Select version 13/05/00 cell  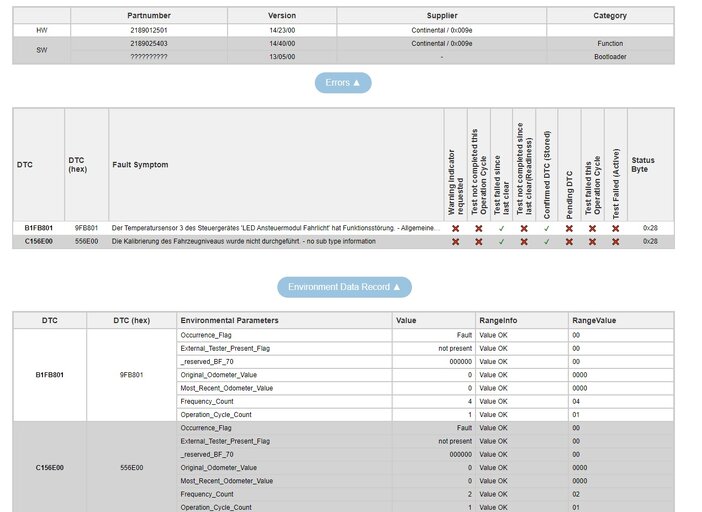click(x=282, y=57)
